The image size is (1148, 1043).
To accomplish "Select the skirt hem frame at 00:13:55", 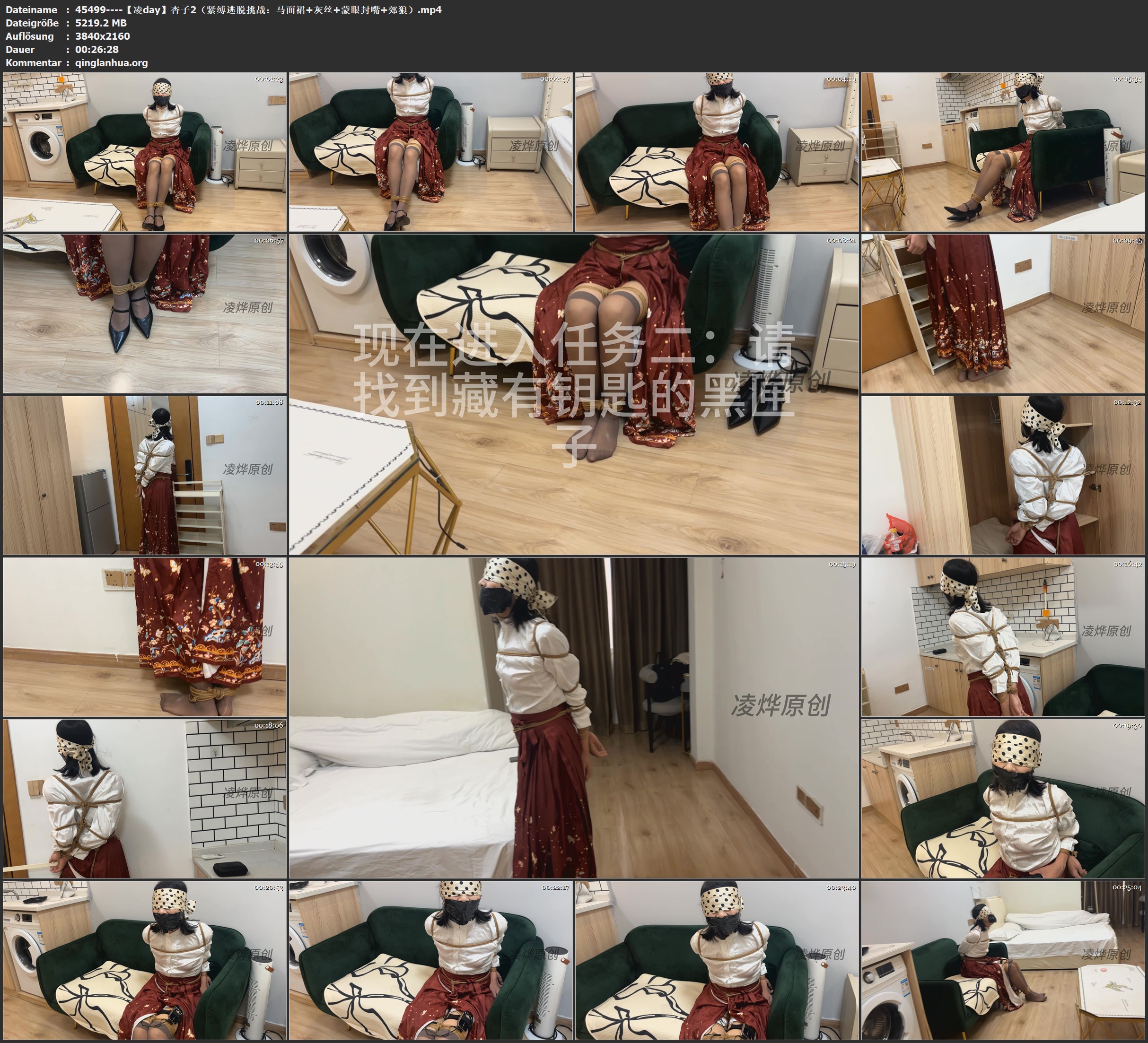I will (145, 636).
